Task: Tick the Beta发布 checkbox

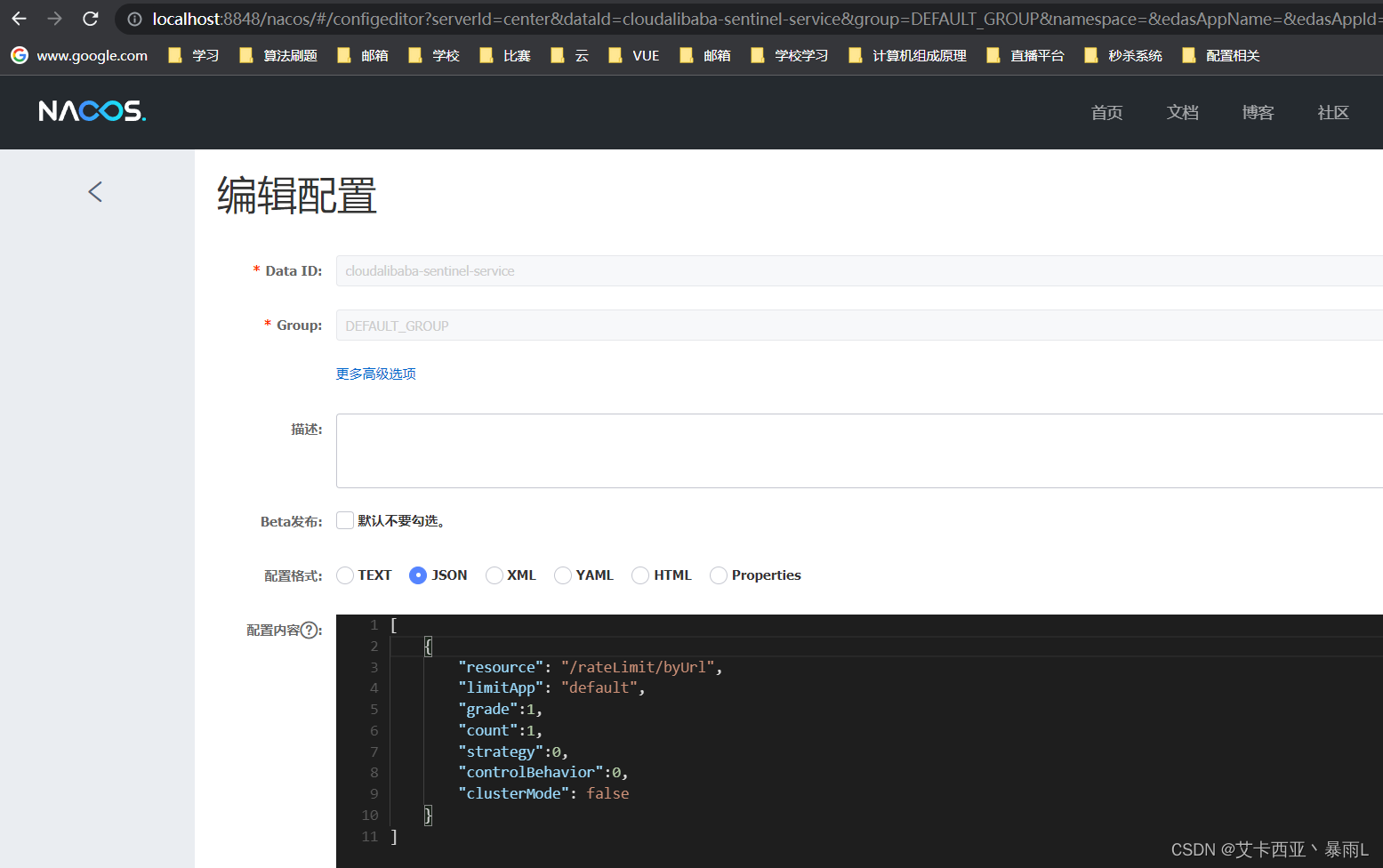Action: tap(345, 520)
